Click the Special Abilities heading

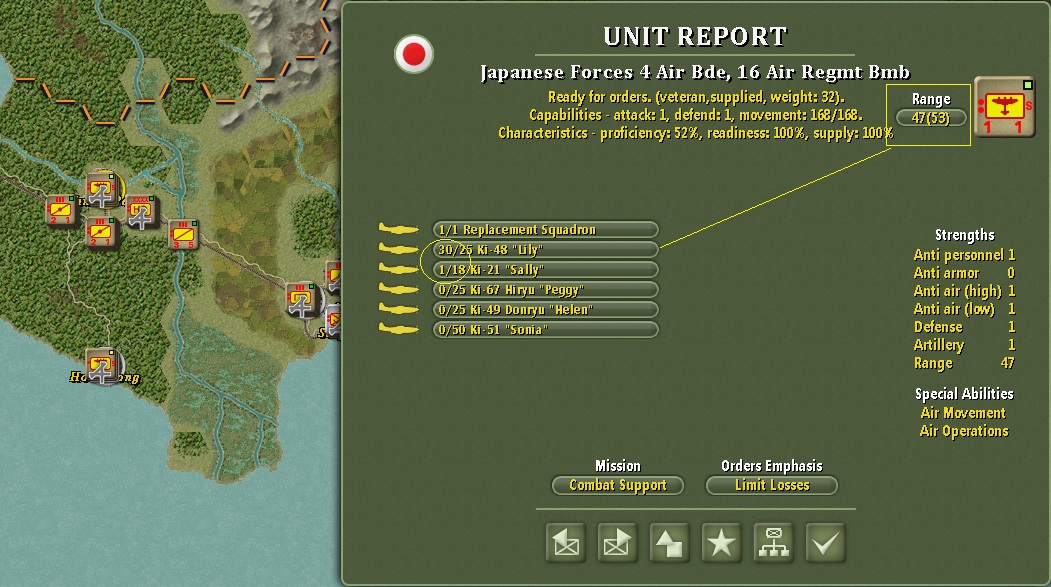964,394
